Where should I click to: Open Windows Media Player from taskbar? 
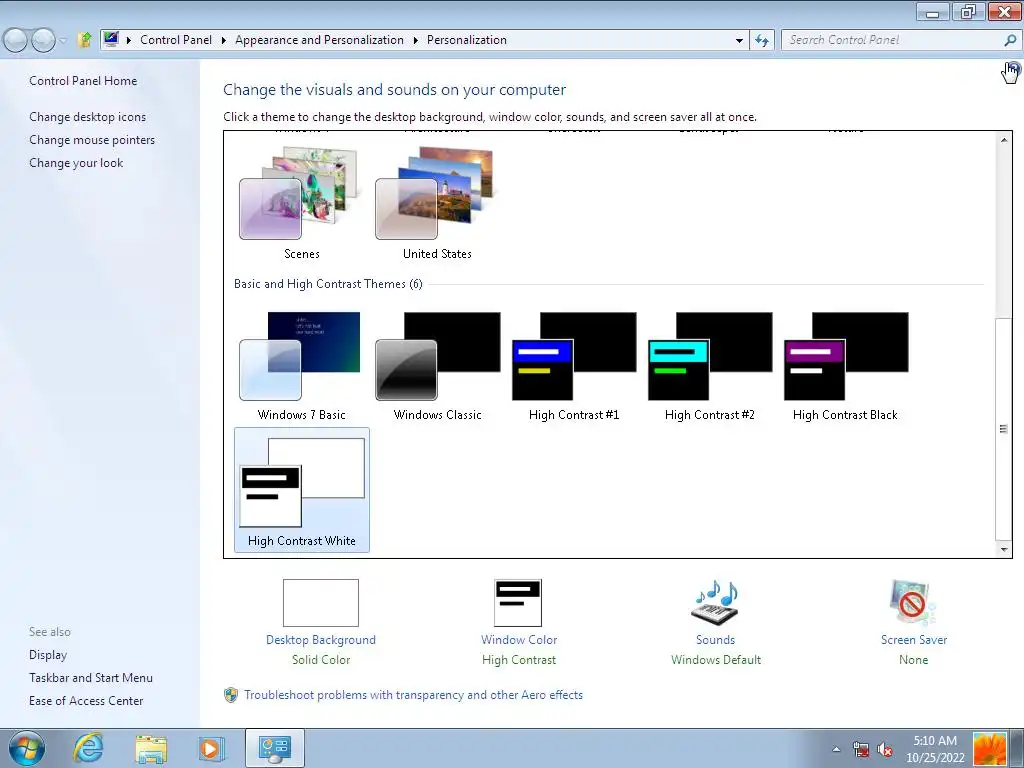coord(211,748)
